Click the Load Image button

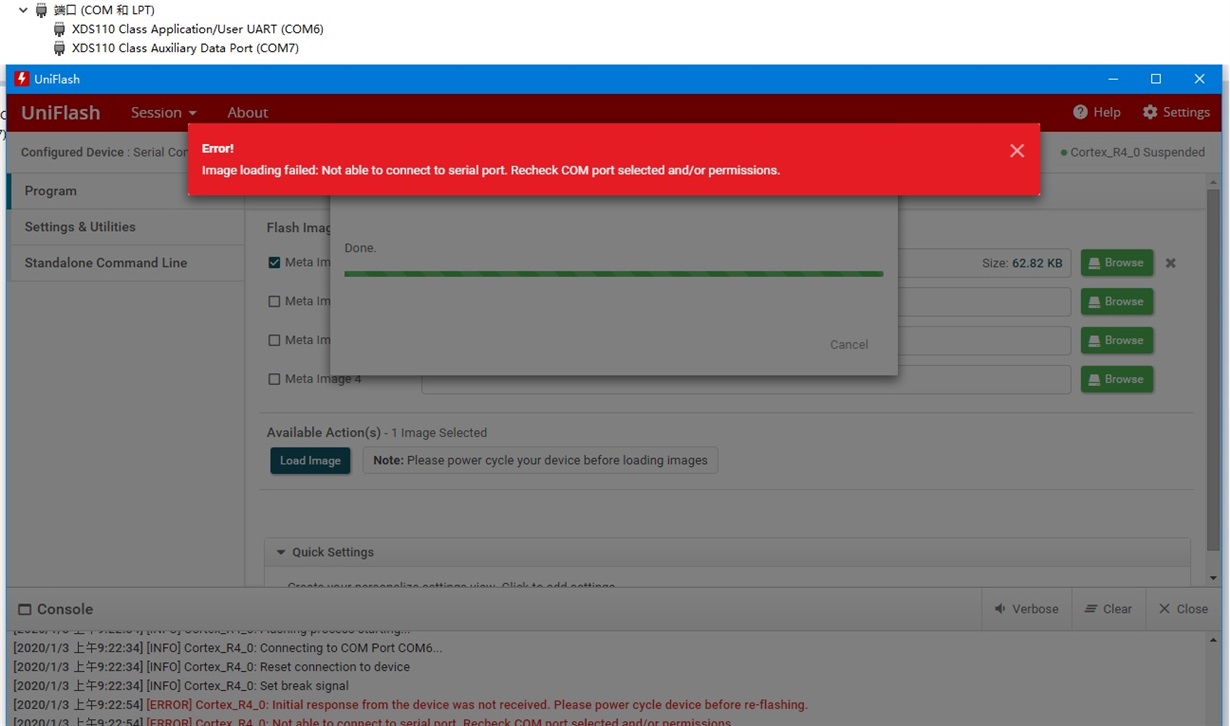click(x=310, y=460)
